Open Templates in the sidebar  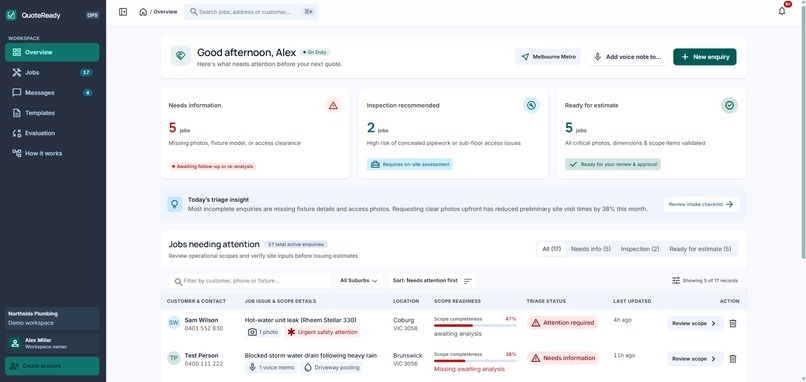(52, 113)
